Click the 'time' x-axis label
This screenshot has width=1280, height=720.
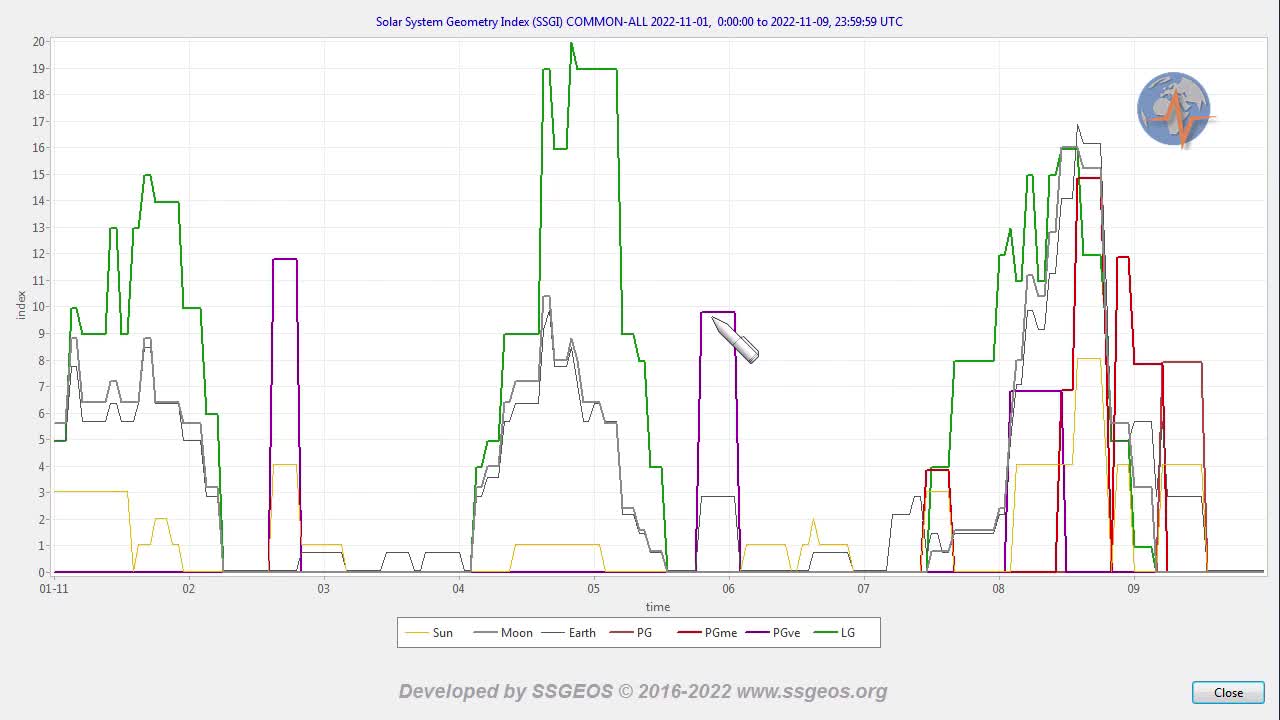pyautogui.click(x=657, y=607)
